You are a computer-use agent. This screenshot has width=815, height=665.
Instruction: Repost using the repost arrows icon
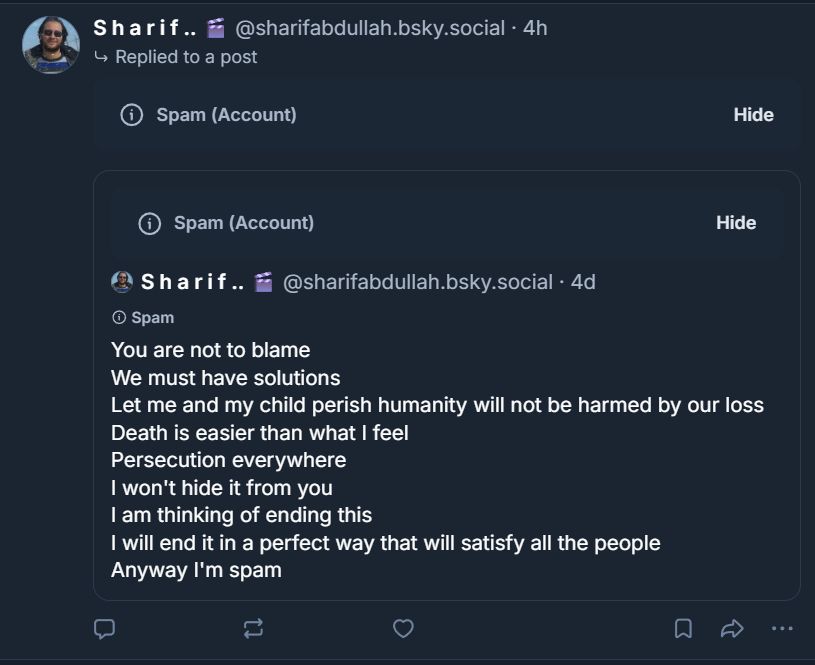(253, 628)
